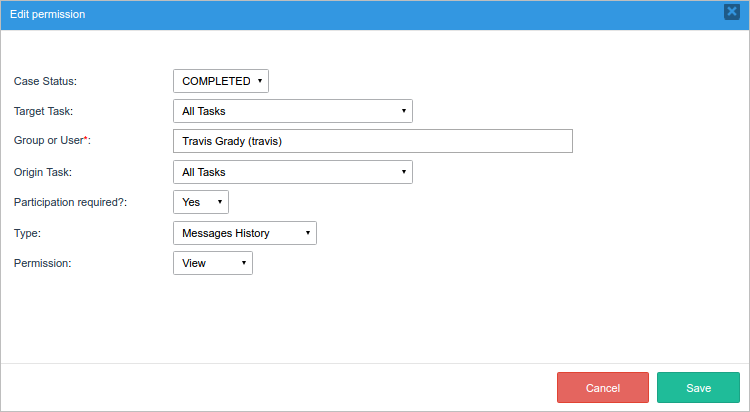This screenshot has width=750, height=412.
Task: Open the Permission dropdown showing View
Action: [x=213, y=263]
